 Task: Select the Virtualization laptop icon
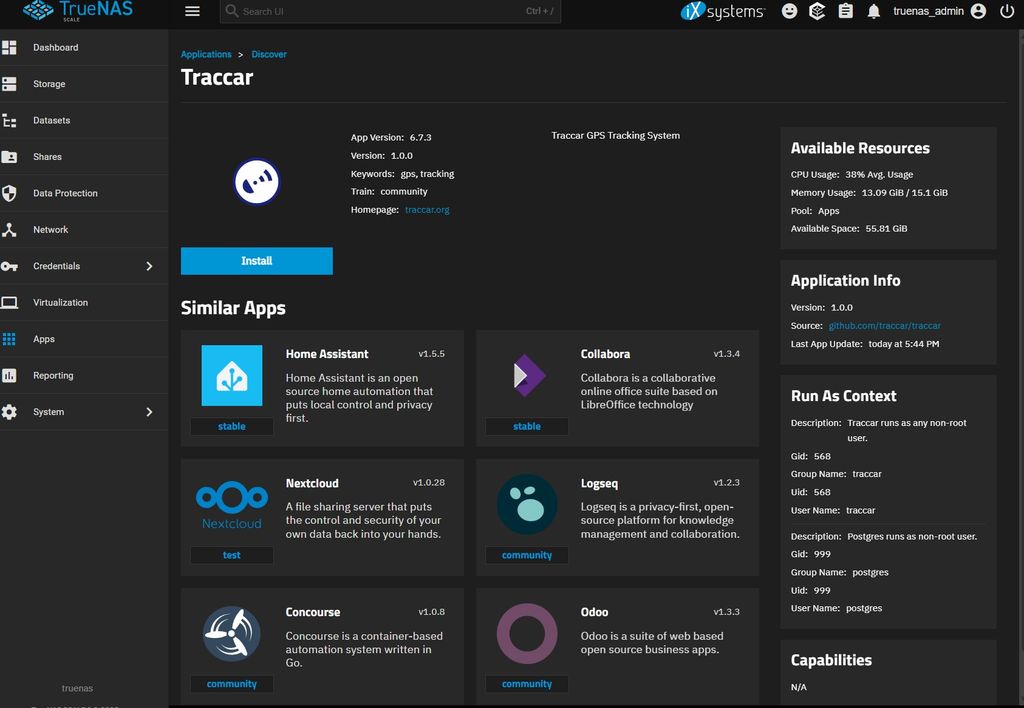click(9, 302)
